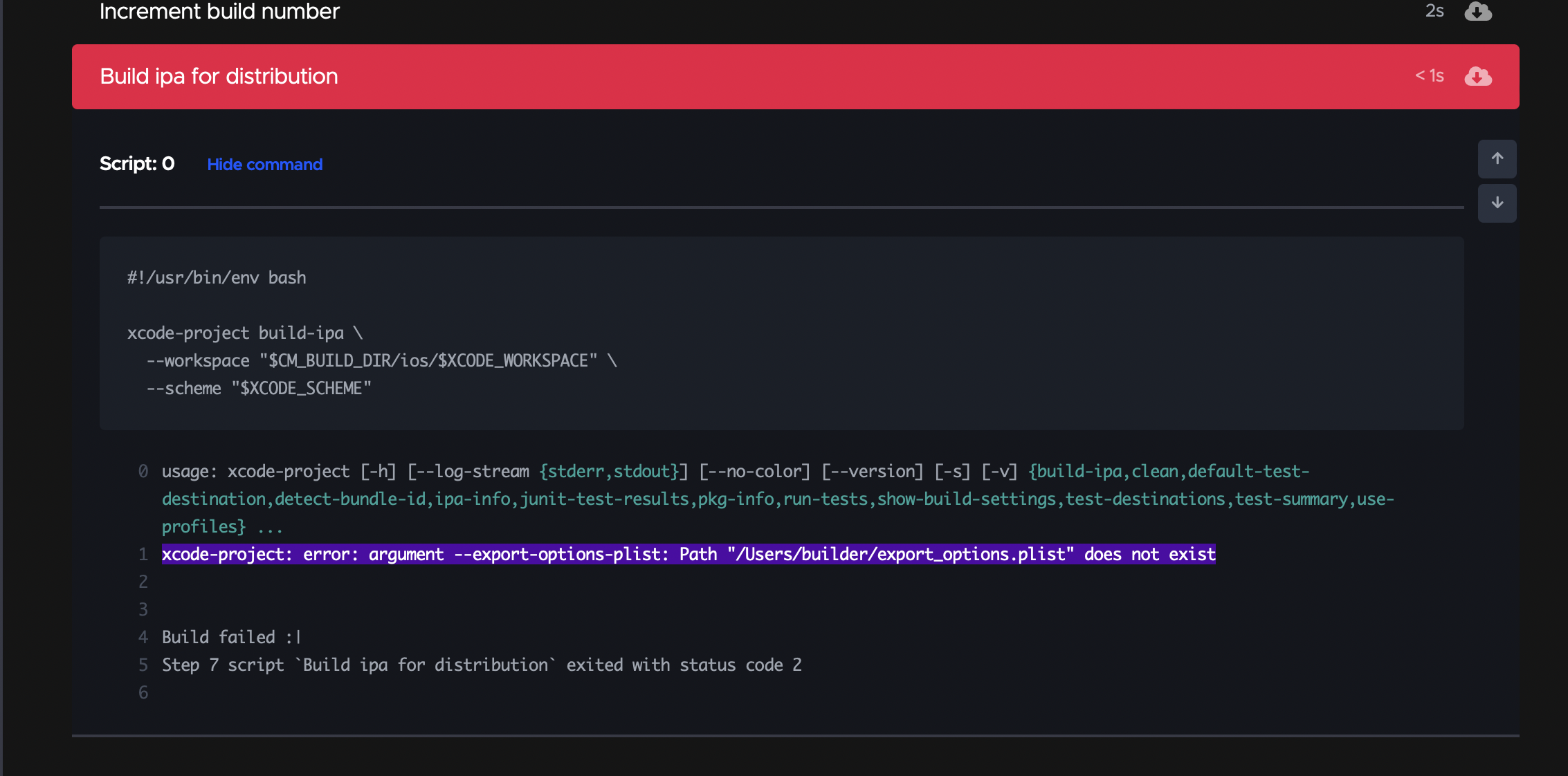Viewport: 1568px width, 776px height.
Task: Click log line number 1
Action: 143,554
